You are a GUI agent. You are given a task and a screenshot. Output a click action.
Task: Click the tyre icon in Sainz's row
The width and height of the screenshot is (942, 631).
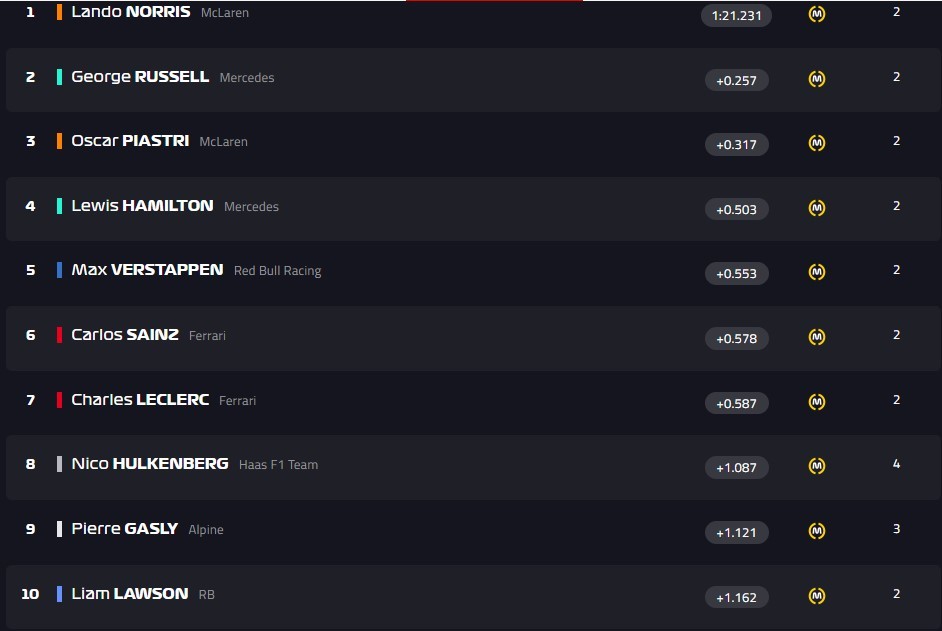[817, 337]
